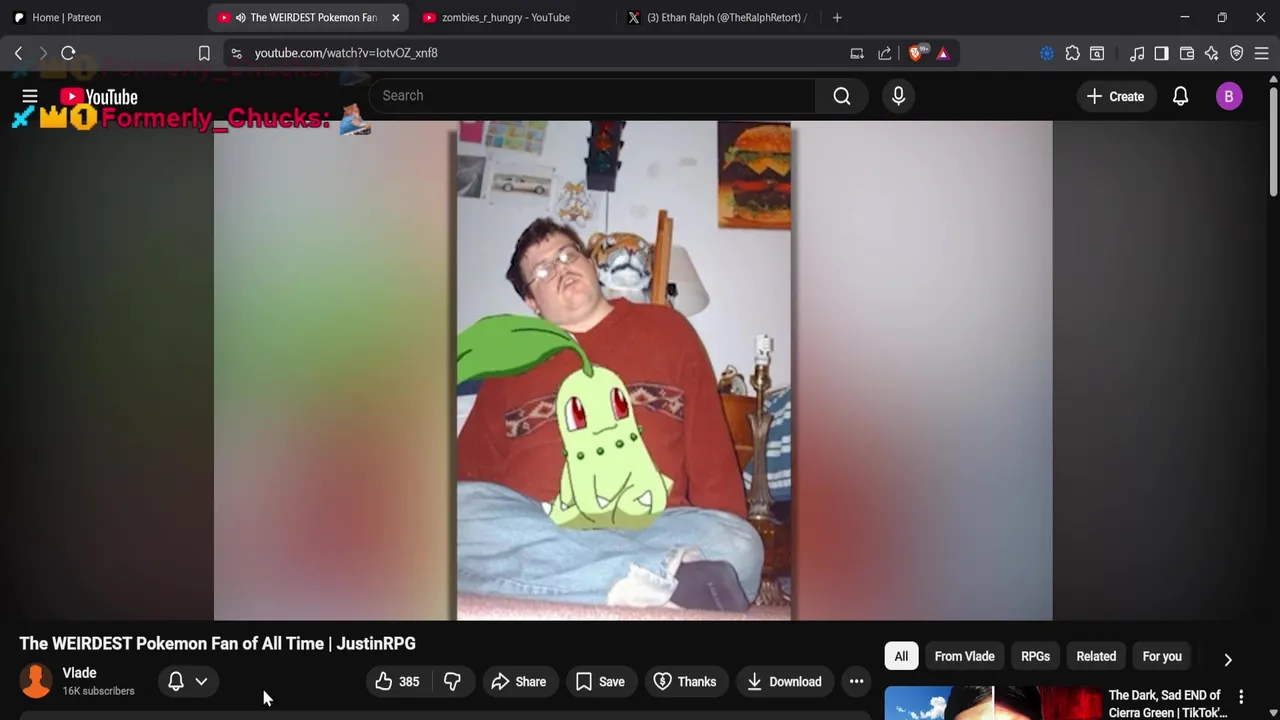Bookmark this page

click(x=204, y=53)
